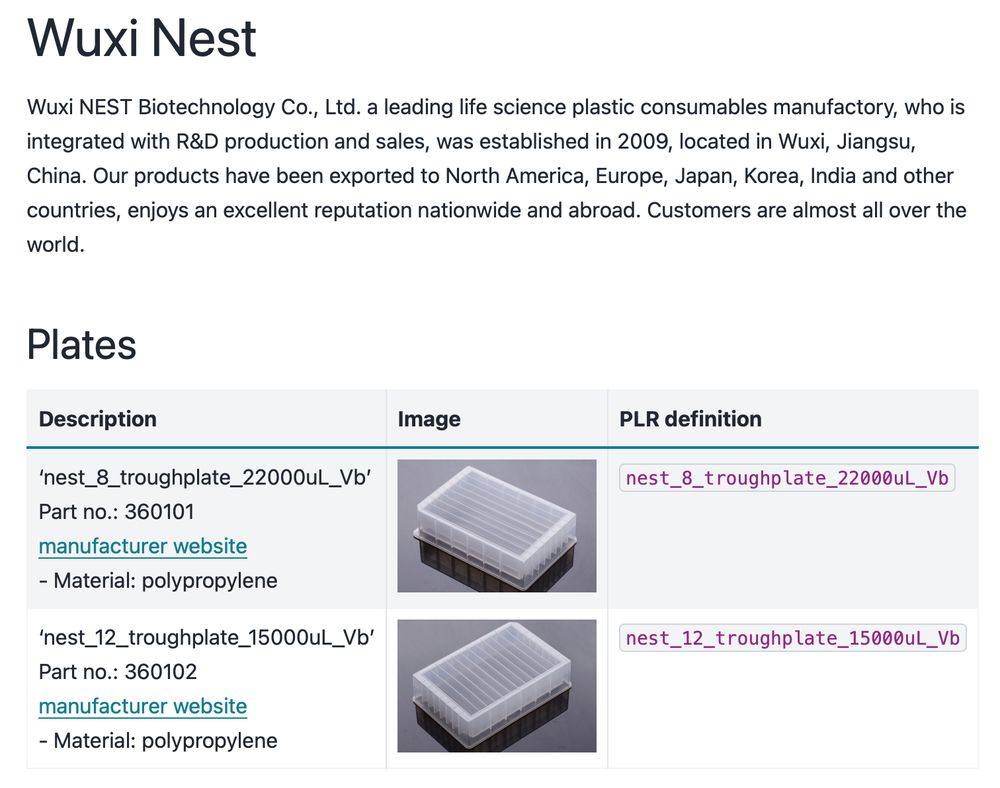The width and height of the screenshot is (1000, 788).
Task: Click 'nest_12_troughplate_15000uL_Vb' description text
Action: tap(207, 638)
